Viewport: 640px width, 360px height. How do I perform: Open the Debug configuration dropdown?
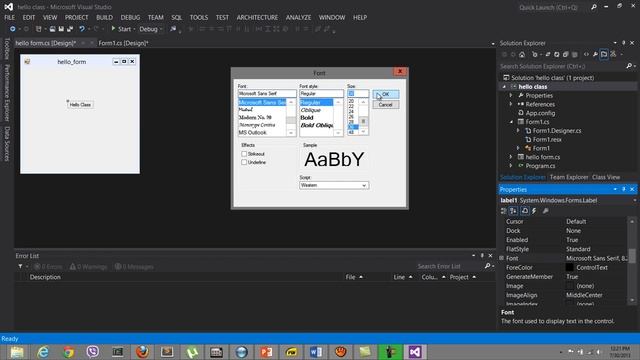coord(151,29)
